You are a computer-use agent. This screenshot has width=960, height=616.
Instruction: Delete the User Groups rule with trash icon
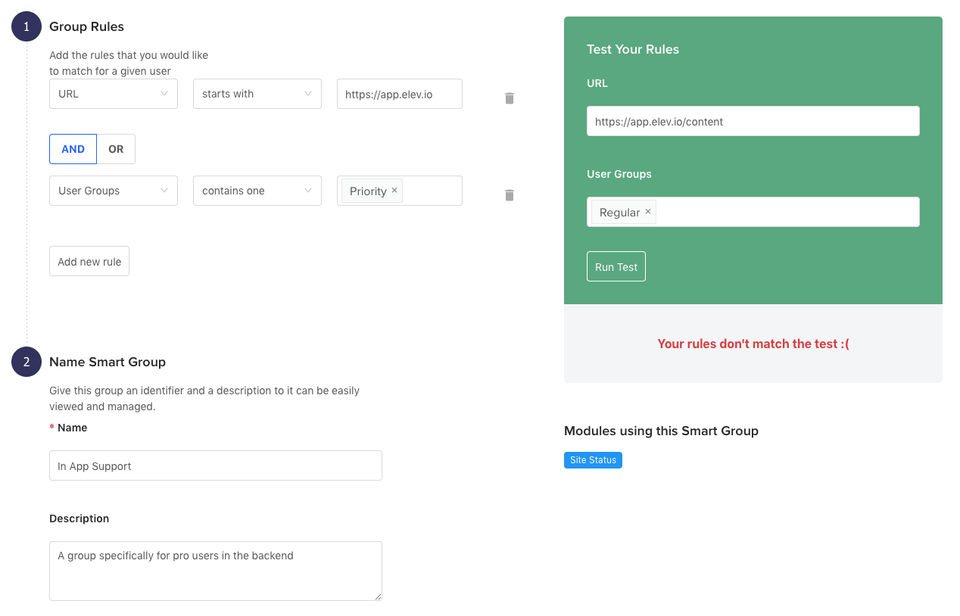(509, 195)
